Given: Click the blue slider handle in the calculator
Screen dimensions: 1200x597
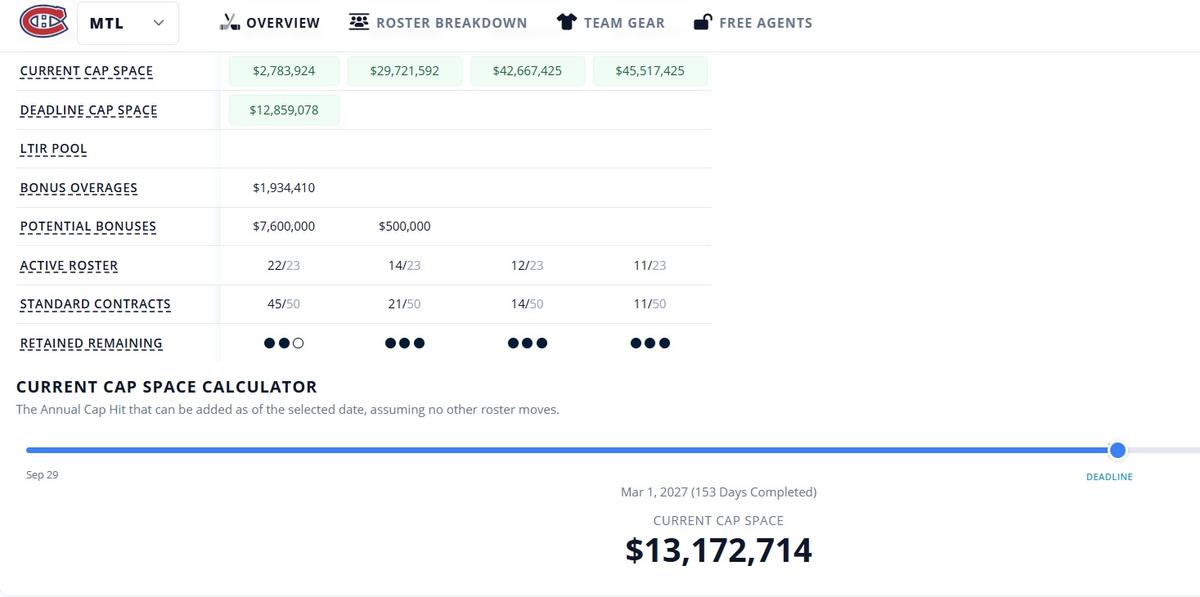Looking at the screenshot, I should pyautogui.click(x=1118, y=450).
